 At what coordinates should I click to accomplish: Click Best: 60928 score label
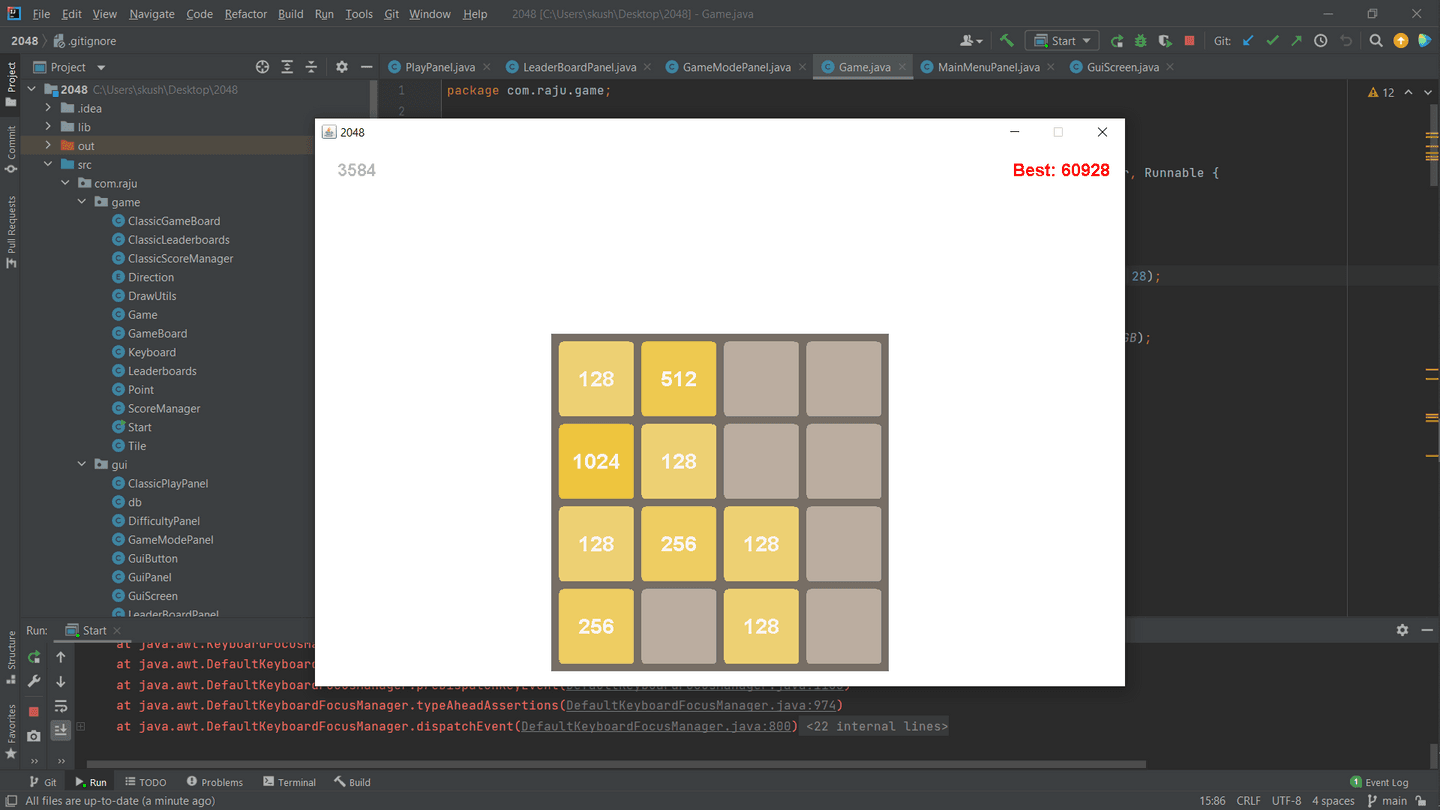pos(1061,170)
